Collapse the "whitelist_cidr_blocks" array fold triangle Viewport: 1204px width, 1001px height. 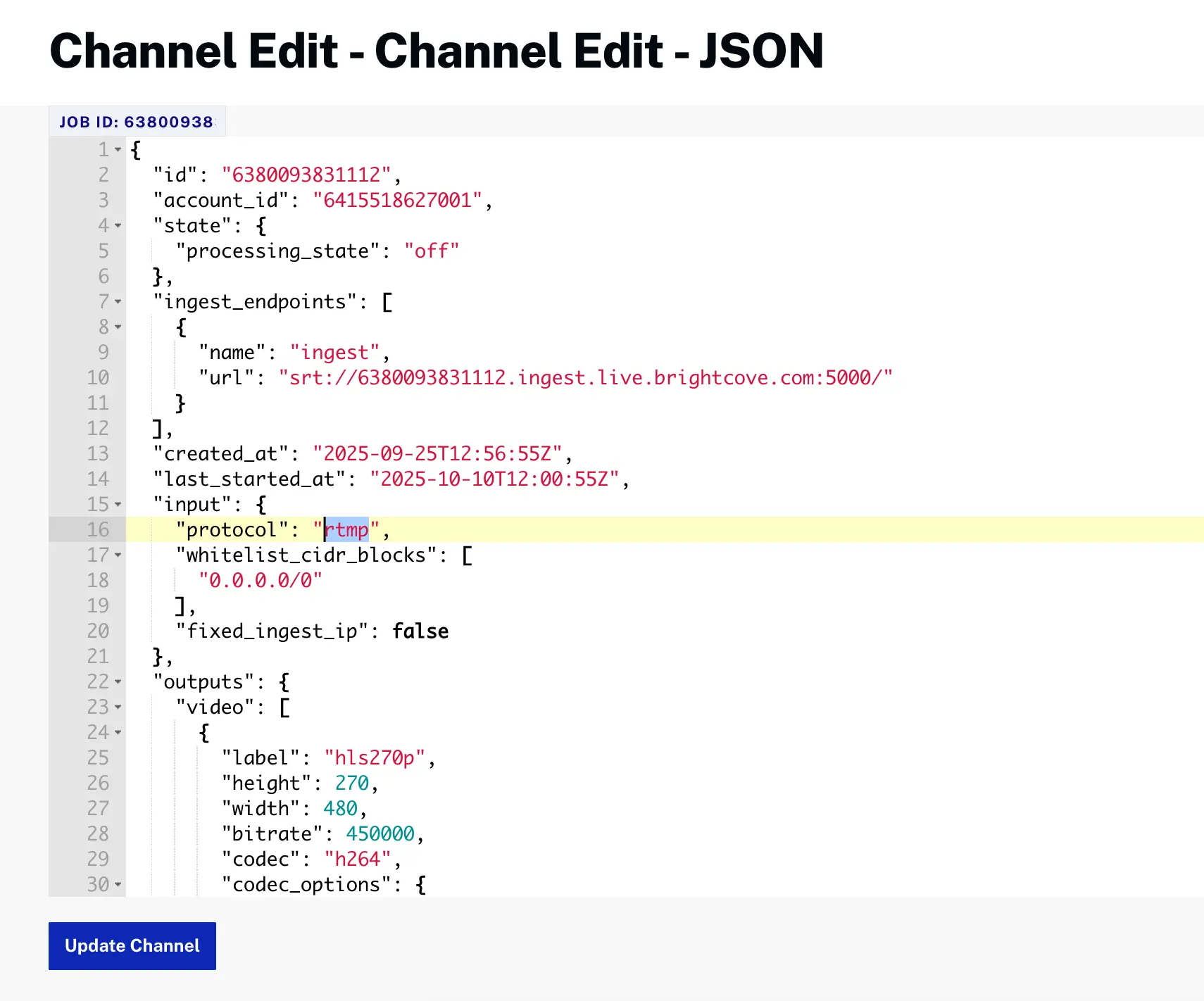click(118, 556)
